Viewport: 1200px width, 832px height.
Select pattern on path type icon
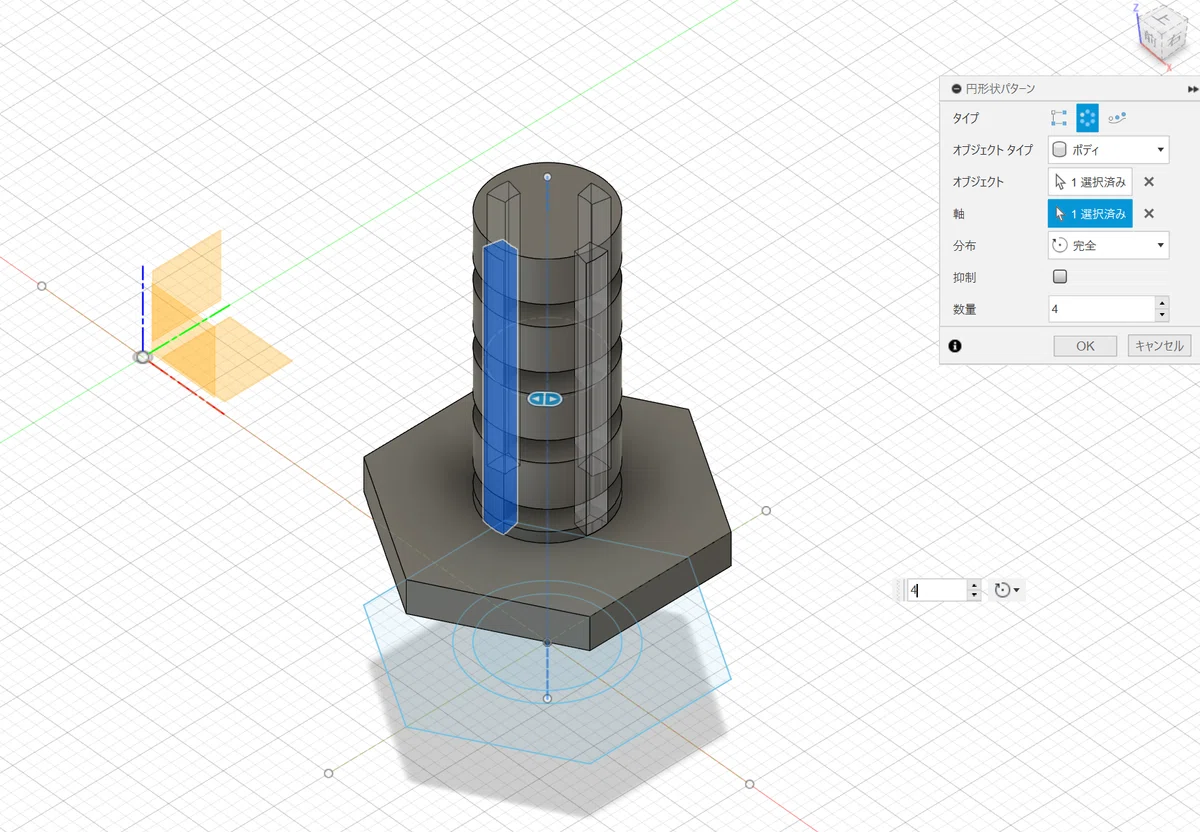pos(1117,118)
